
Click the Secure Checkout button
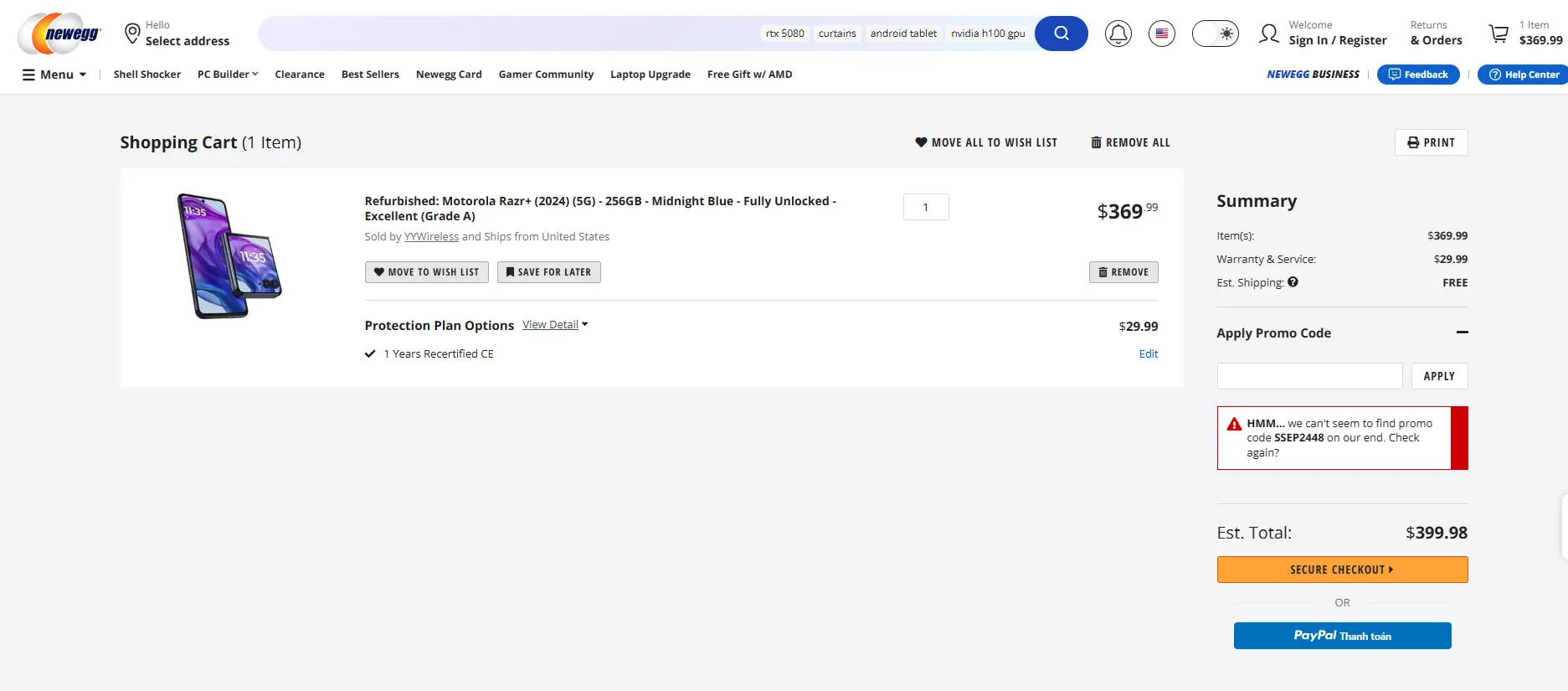tap(1342, 570)
